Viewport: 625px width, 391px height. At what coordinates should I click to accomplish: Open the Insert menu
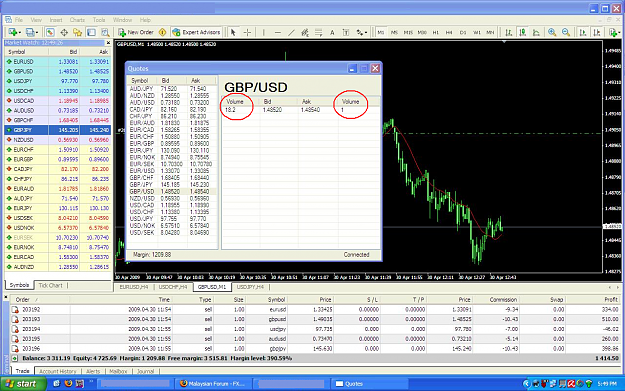pyautogui.click(x=56, y=20)
